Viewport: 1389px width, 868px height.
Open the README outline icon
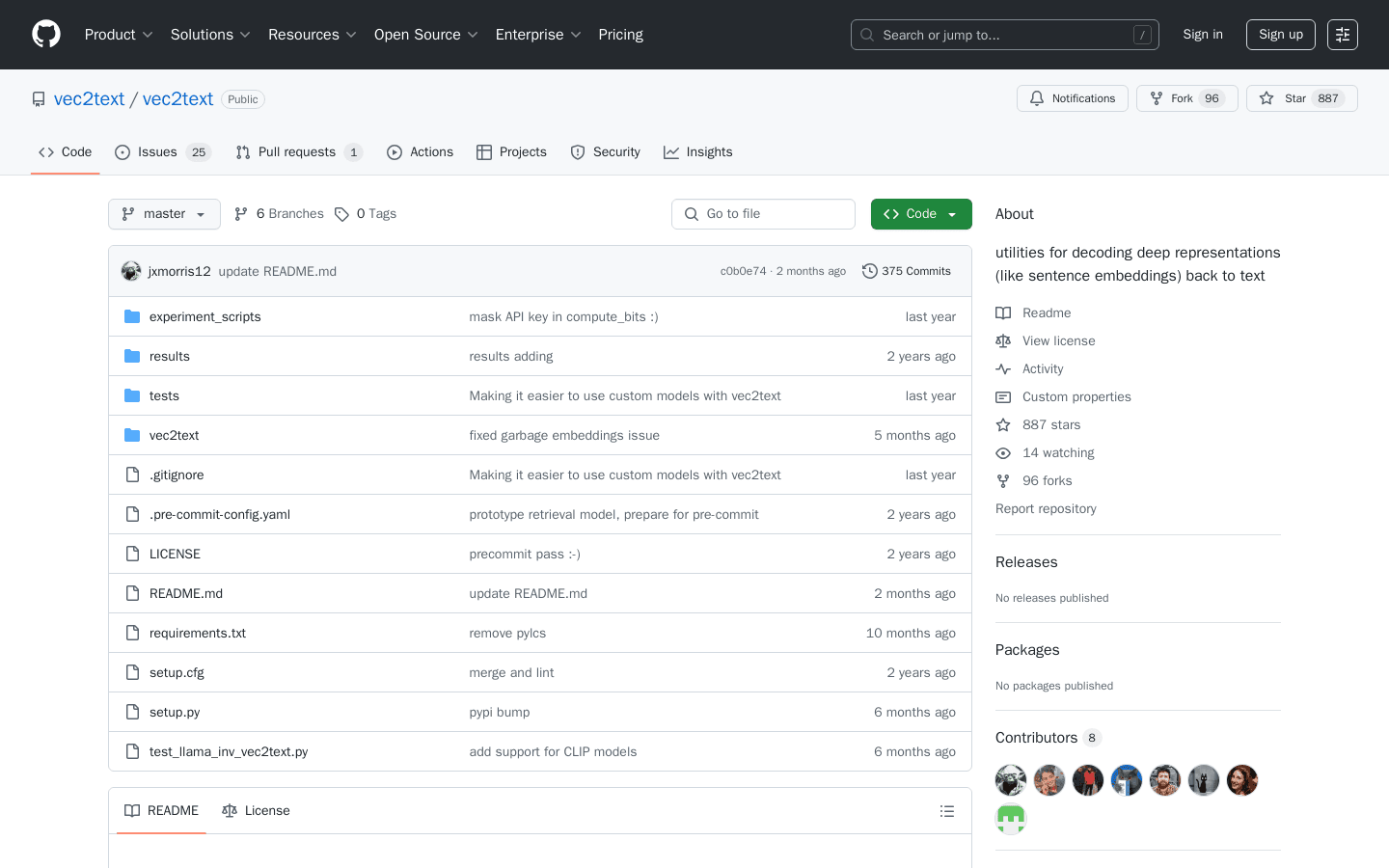947,811
